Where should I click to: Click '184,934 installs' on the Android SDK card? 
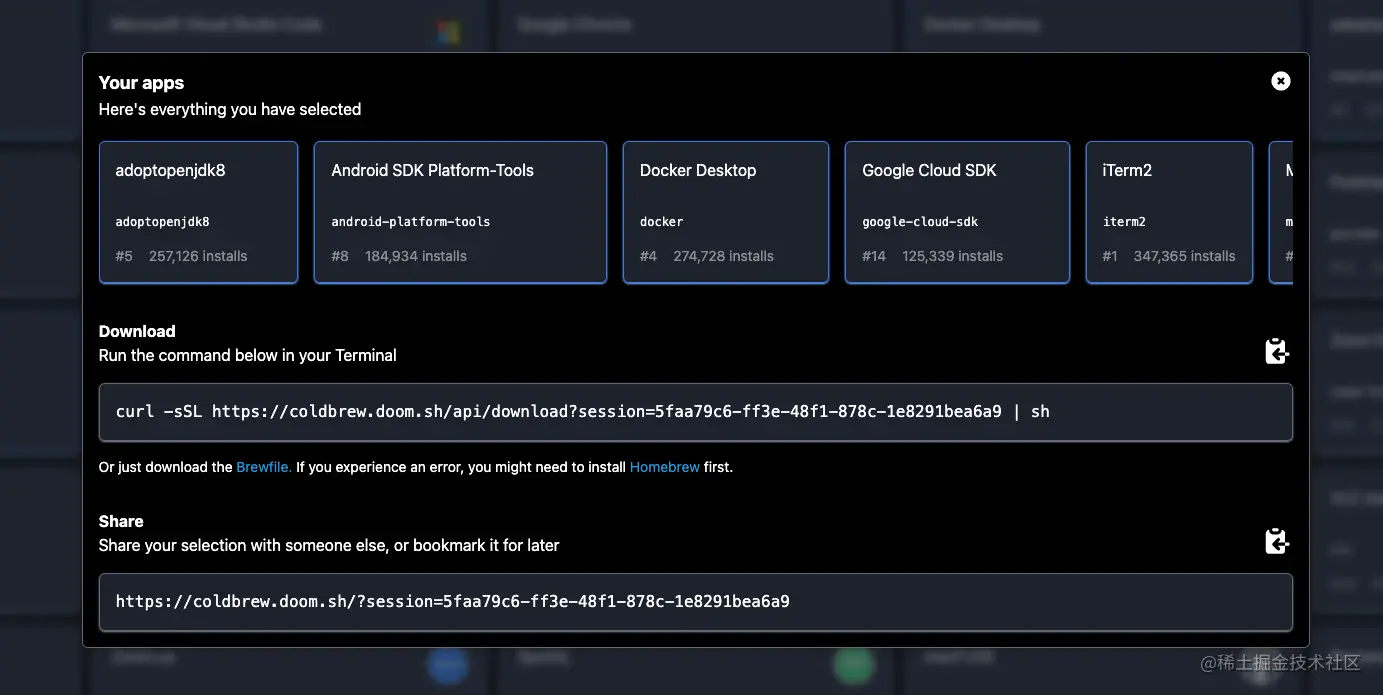[x=416, y=256]
